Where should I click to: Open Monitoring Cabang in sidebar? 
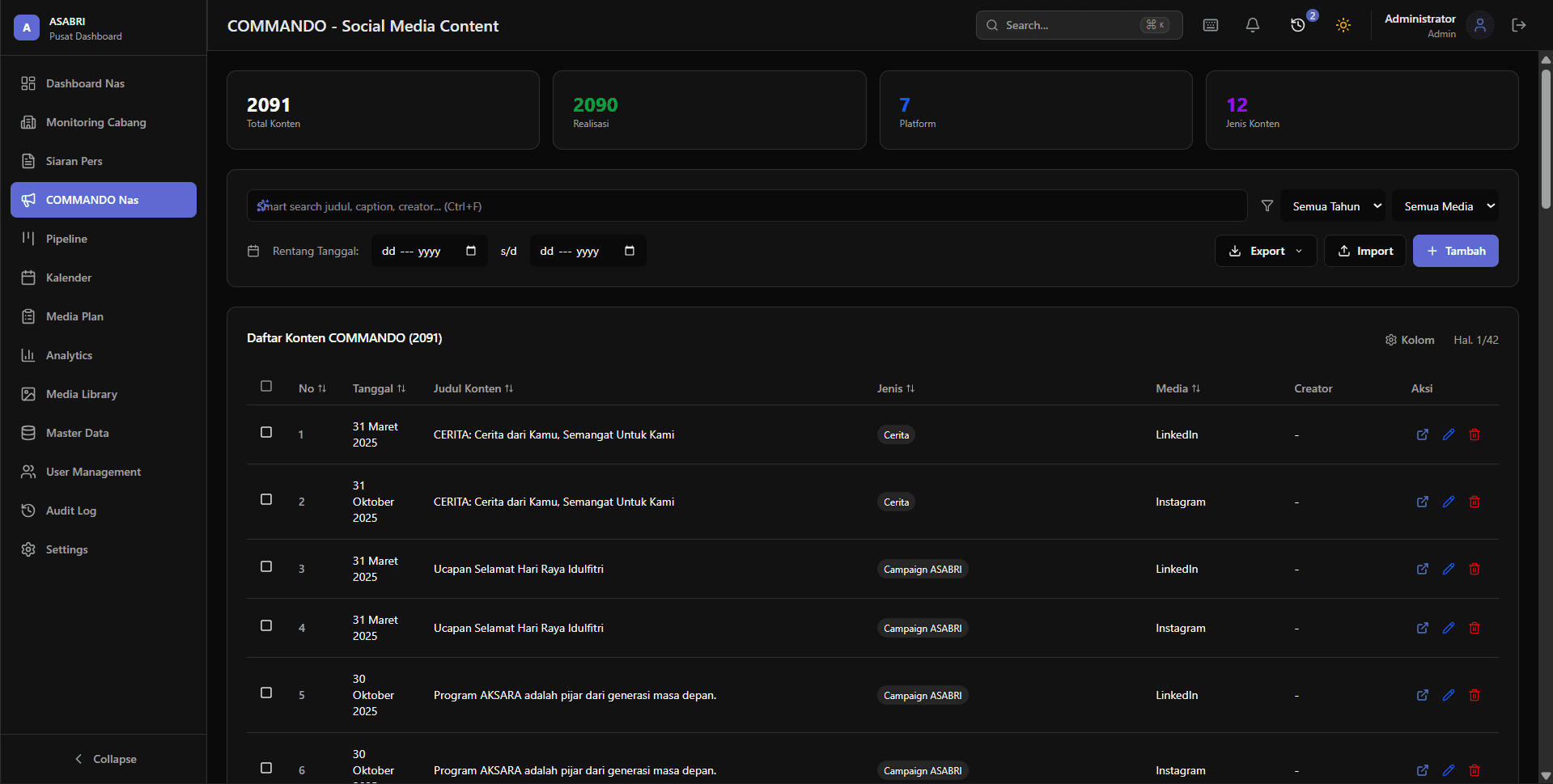pyautogui.click(x=104, y=122)
